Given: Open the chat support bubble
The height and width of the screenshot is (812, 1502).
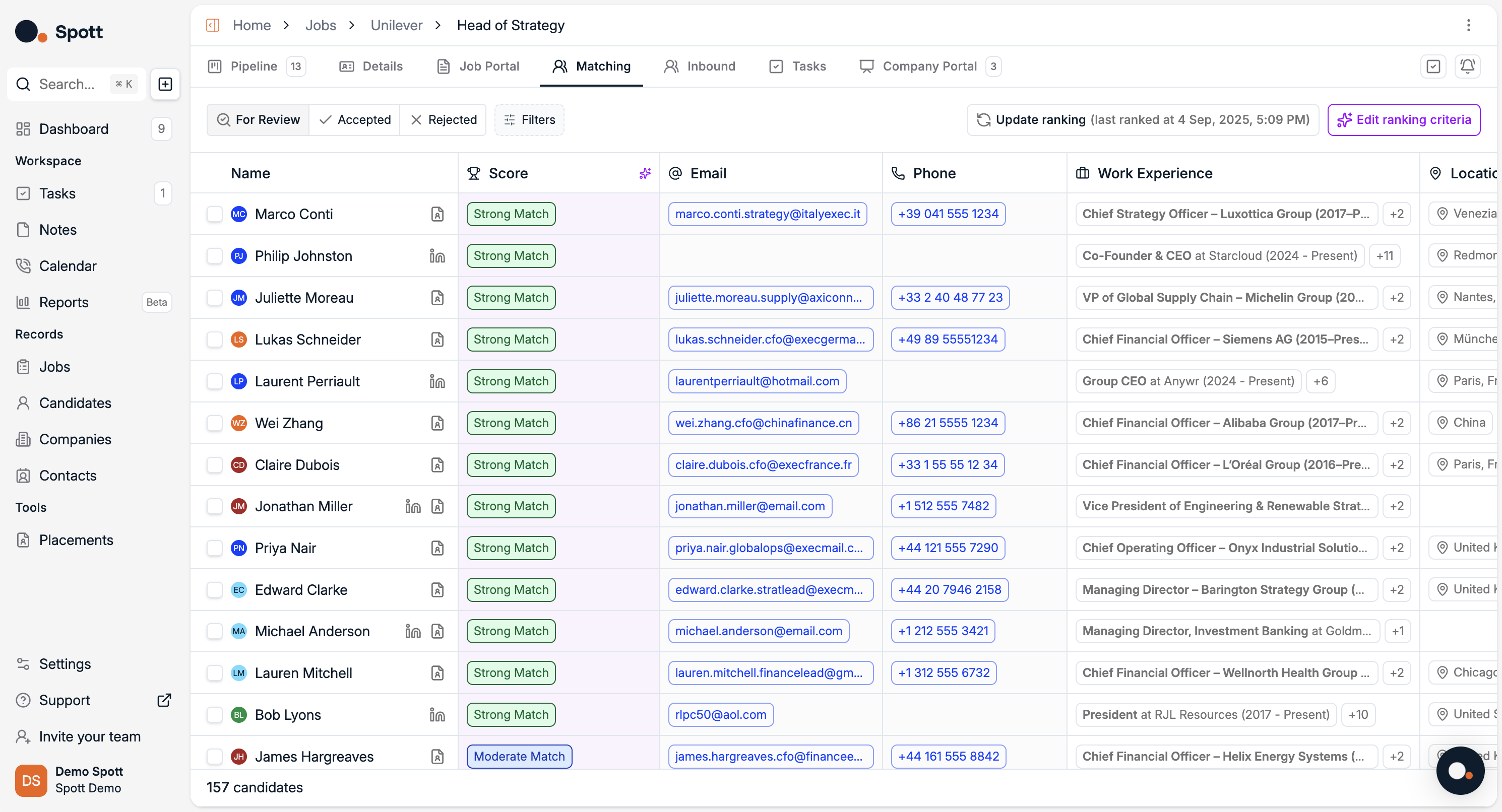Looking at the screenshot, I should [1460, 771].
